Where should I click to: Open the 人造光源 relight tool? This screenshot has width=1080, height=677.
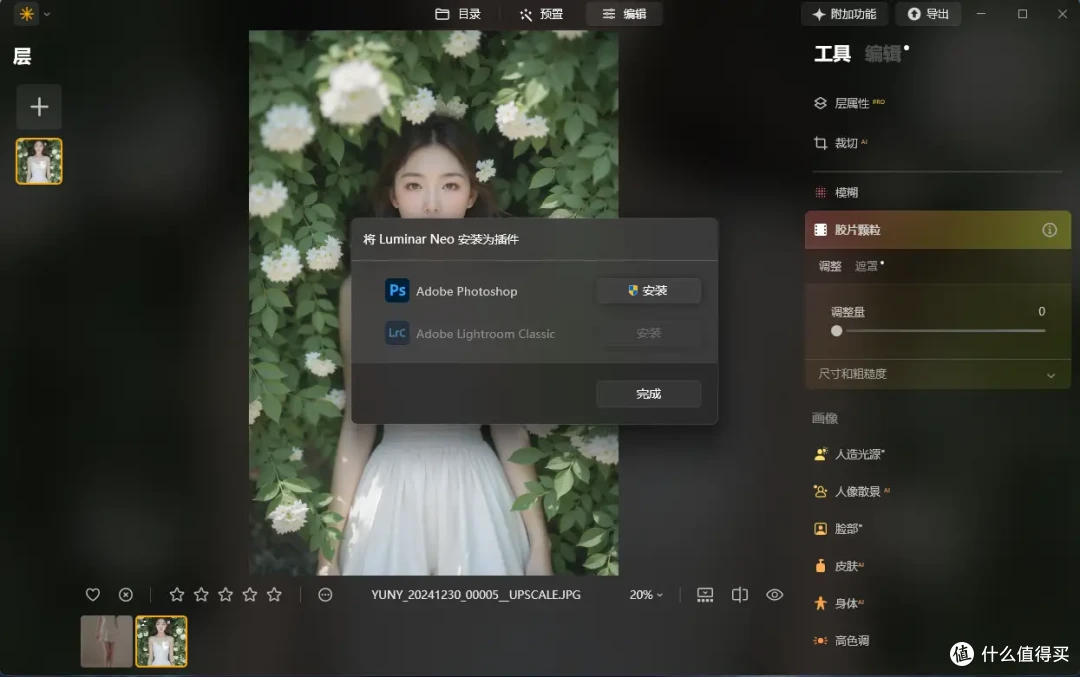point(849,455)
